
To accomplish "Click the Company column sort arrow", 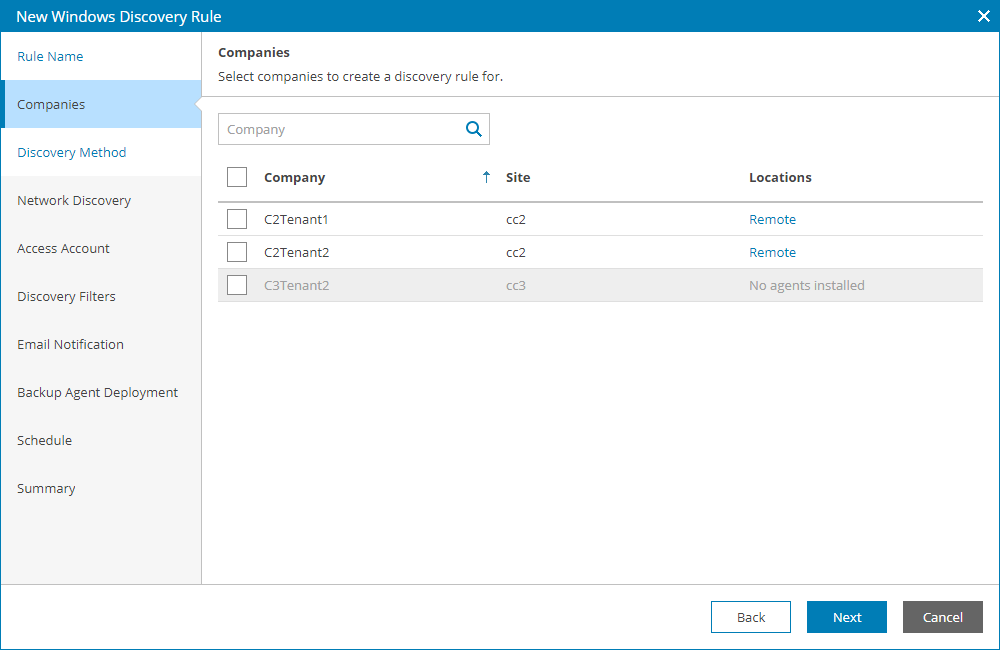I will tap(486, 177).
